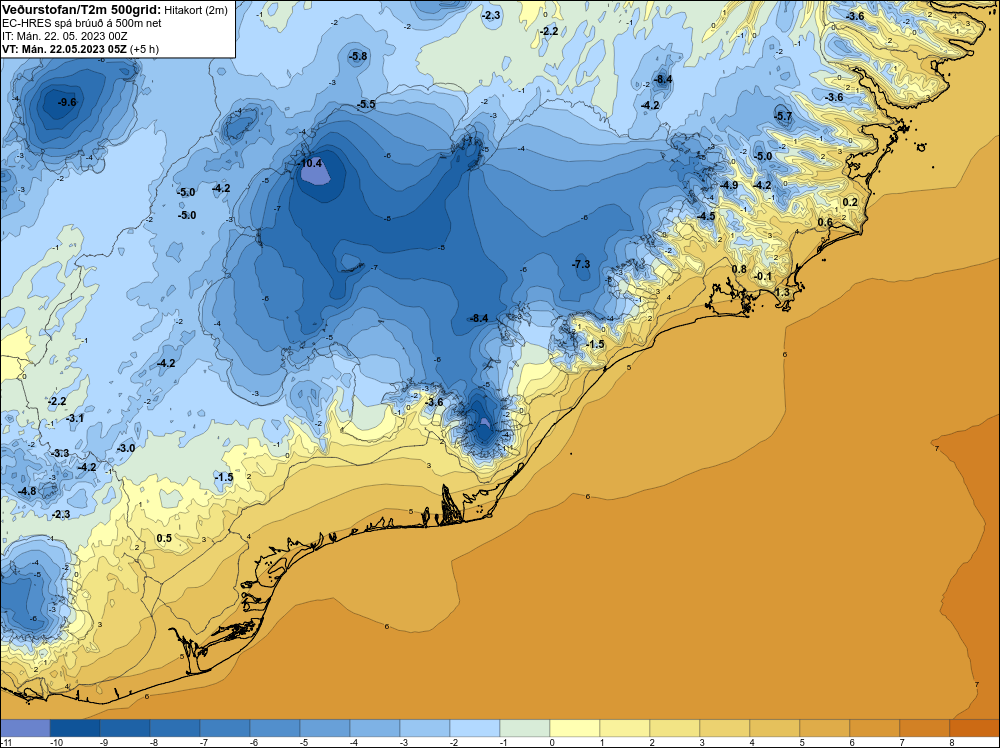The image size is (1000, 748).
Task: Click the light blue legend swatch between -2 and -1
Action: (474, 728)
